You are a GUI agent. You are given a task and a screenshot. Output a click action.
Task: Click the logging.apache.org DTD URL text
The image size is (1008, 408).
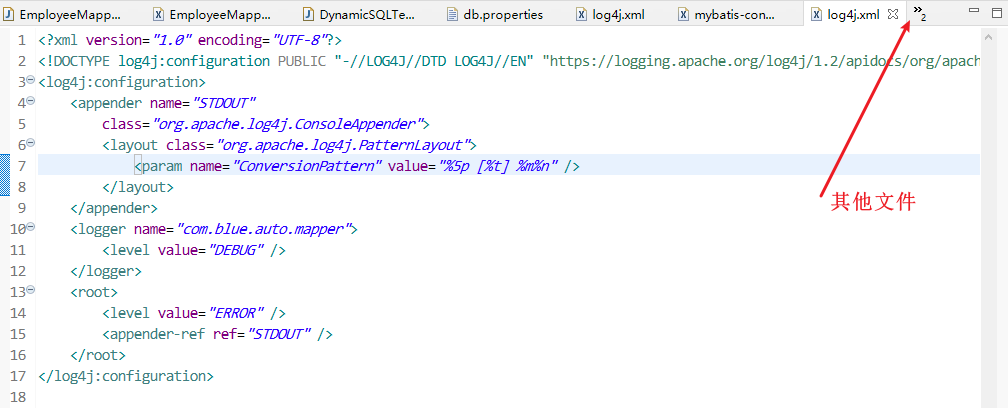(x=762, y=62)
